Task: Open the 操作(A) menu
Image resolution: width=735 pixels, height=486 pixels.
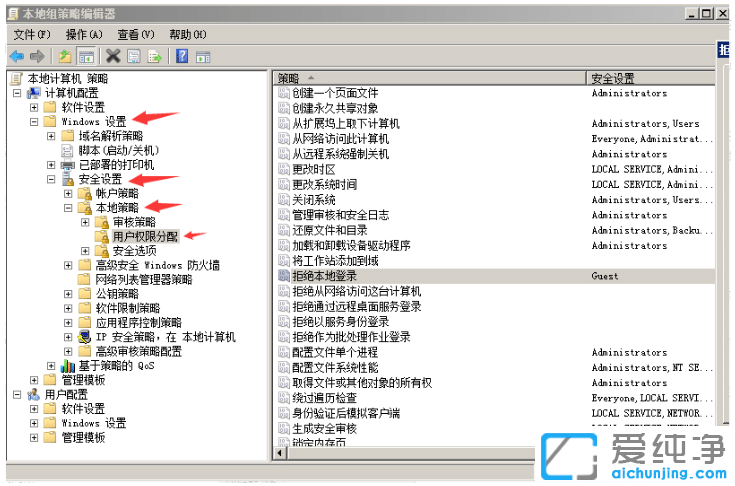Action: (x=83, y=34)
